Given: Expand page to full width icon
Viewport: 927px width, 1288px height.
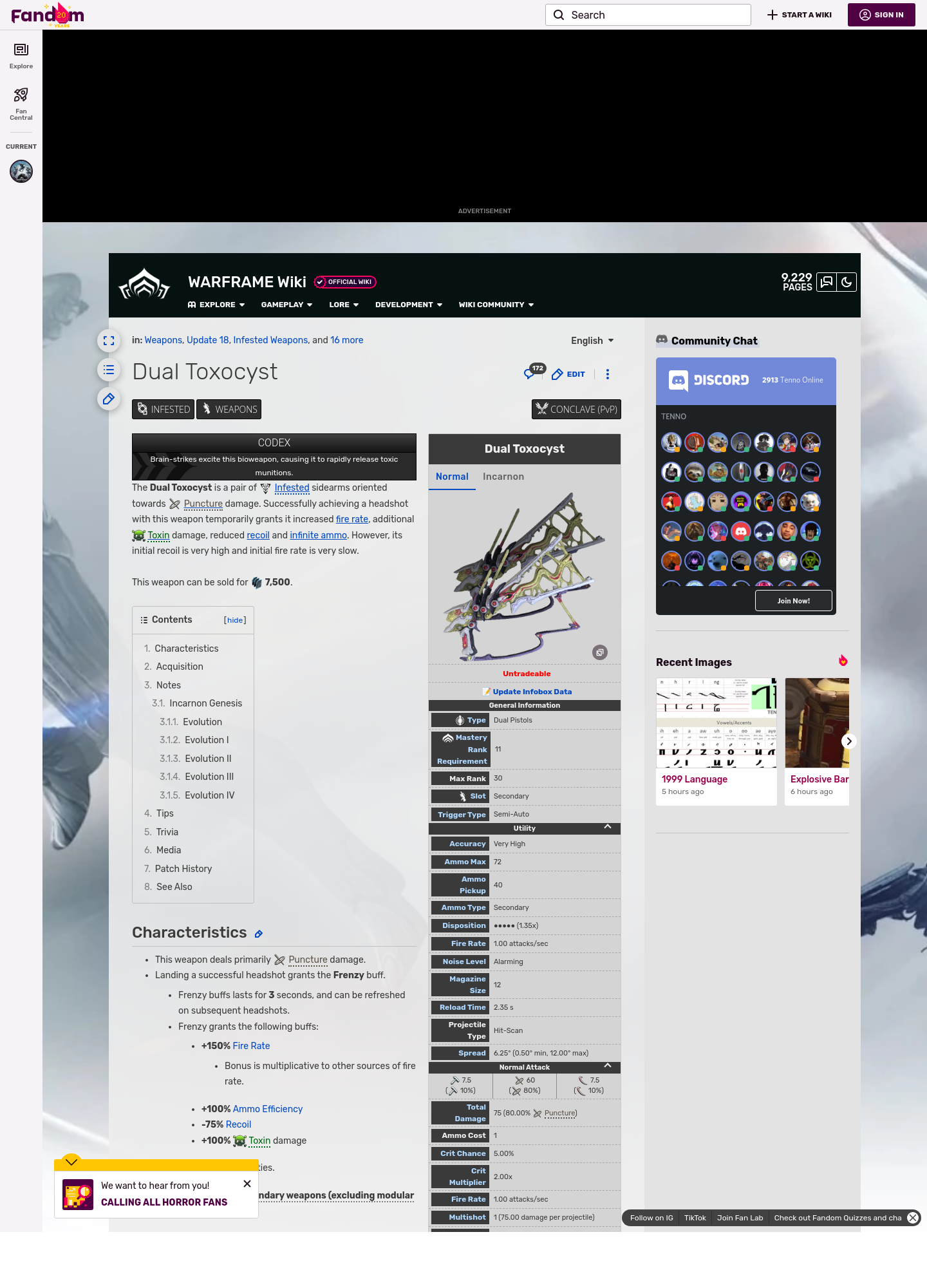Looking at the screenshot, I should click(x=109, y=341).
